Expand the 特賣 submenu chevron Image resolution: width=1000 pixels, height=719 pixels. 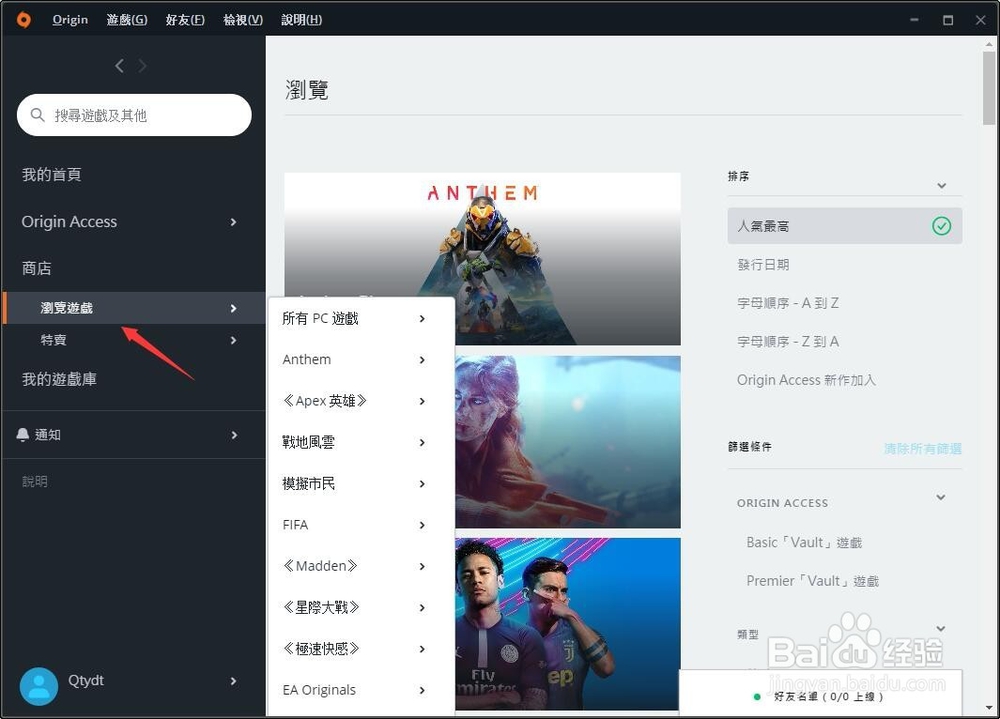233,340
